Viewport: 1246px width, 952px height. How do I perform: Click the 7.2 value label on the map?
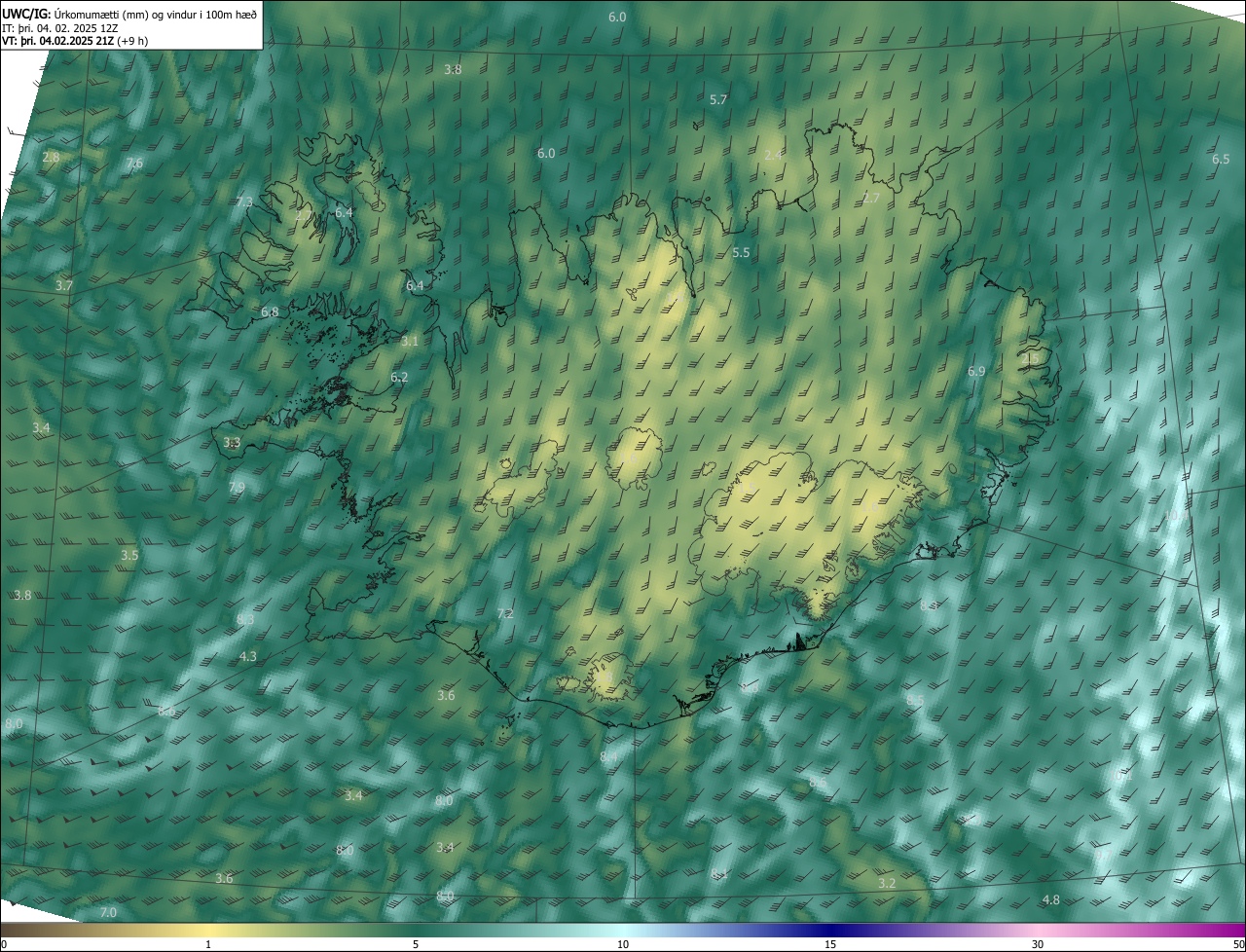(505, 614)
